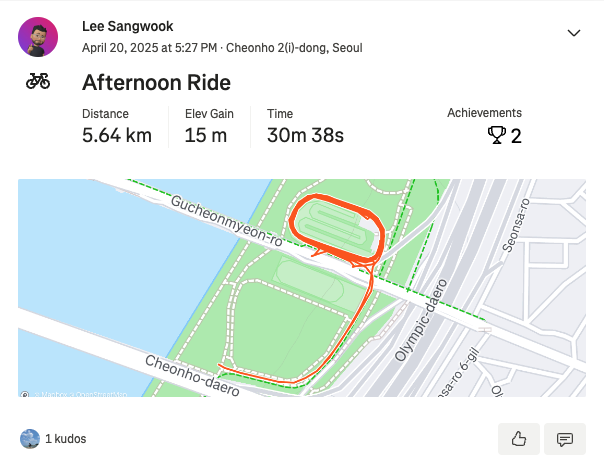Image resolution: width=604 pixels, height=470 pixels.
Task: View the 1 kudos list
Action: pyautogui.click(x=65, y=439)
